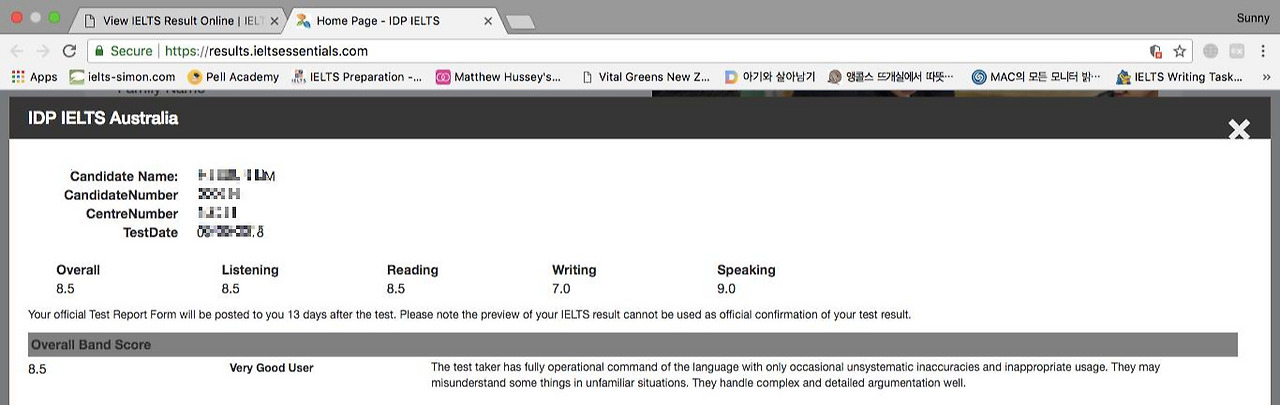Open Vital Greens New Z... bookmark
The image size is (1280, 405).
click(x=645, y=77)
